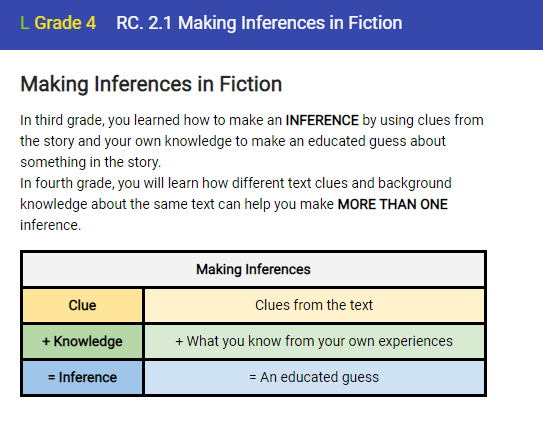This screenshot has width=543, height=432.
Task: Click What you know from your own experiences
Action: (x=314, y=342)
